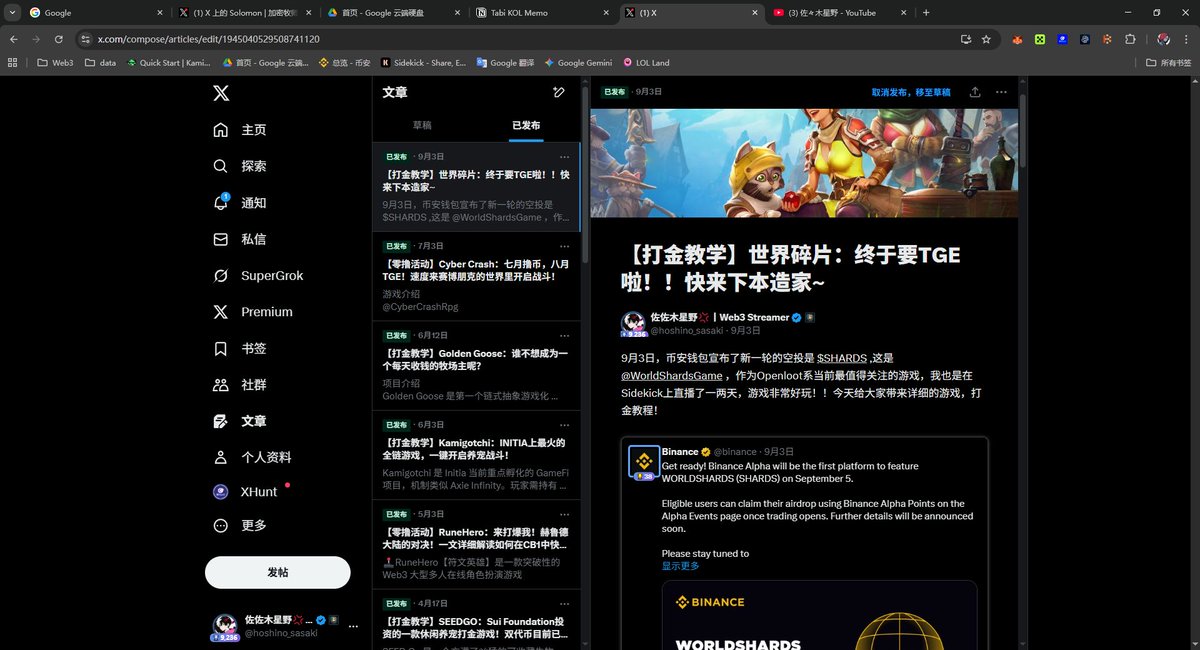Click the 发帖 post button

[x=278, y=573]
